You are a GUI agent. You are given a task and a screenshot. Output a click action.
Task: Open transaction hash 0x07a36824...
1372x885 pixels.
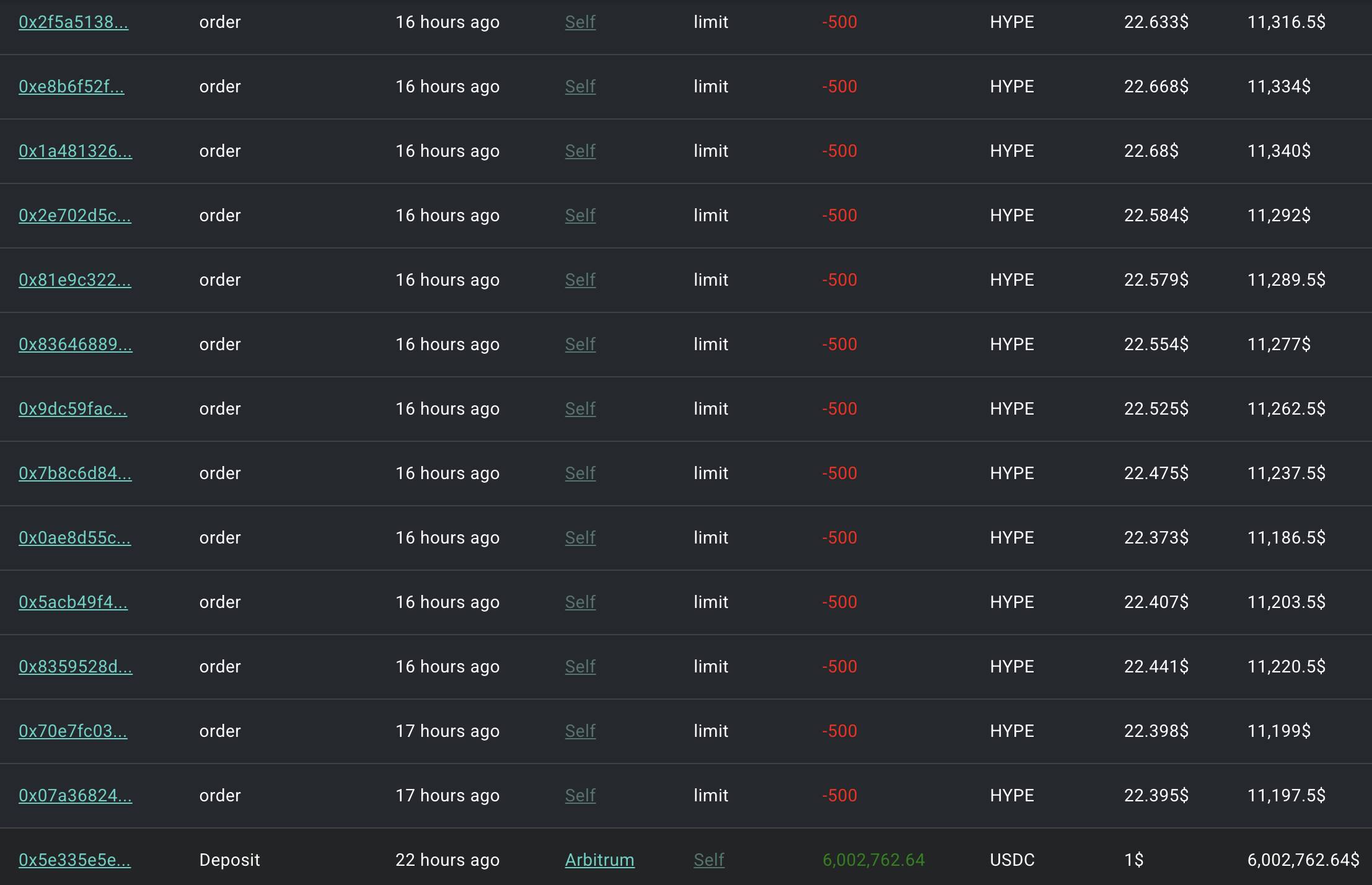click(x=75, y=796)
